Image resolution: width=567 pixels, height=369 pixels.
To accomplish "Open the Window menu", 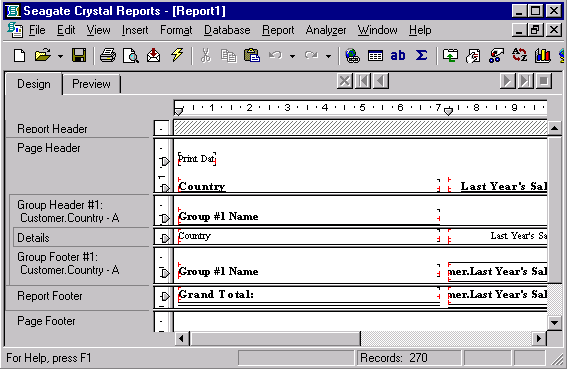I will click(378, 30).
